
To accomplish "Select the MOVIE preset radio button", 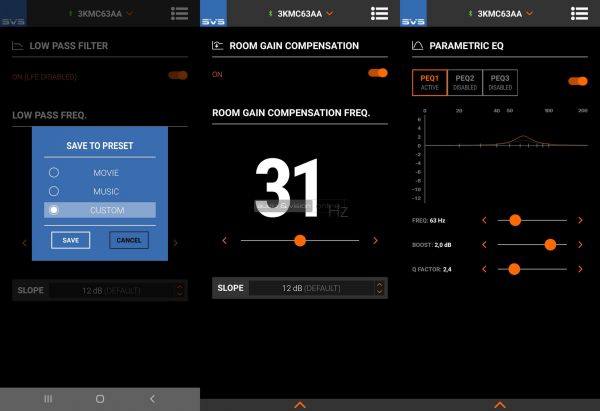I will tap(54, 172).
